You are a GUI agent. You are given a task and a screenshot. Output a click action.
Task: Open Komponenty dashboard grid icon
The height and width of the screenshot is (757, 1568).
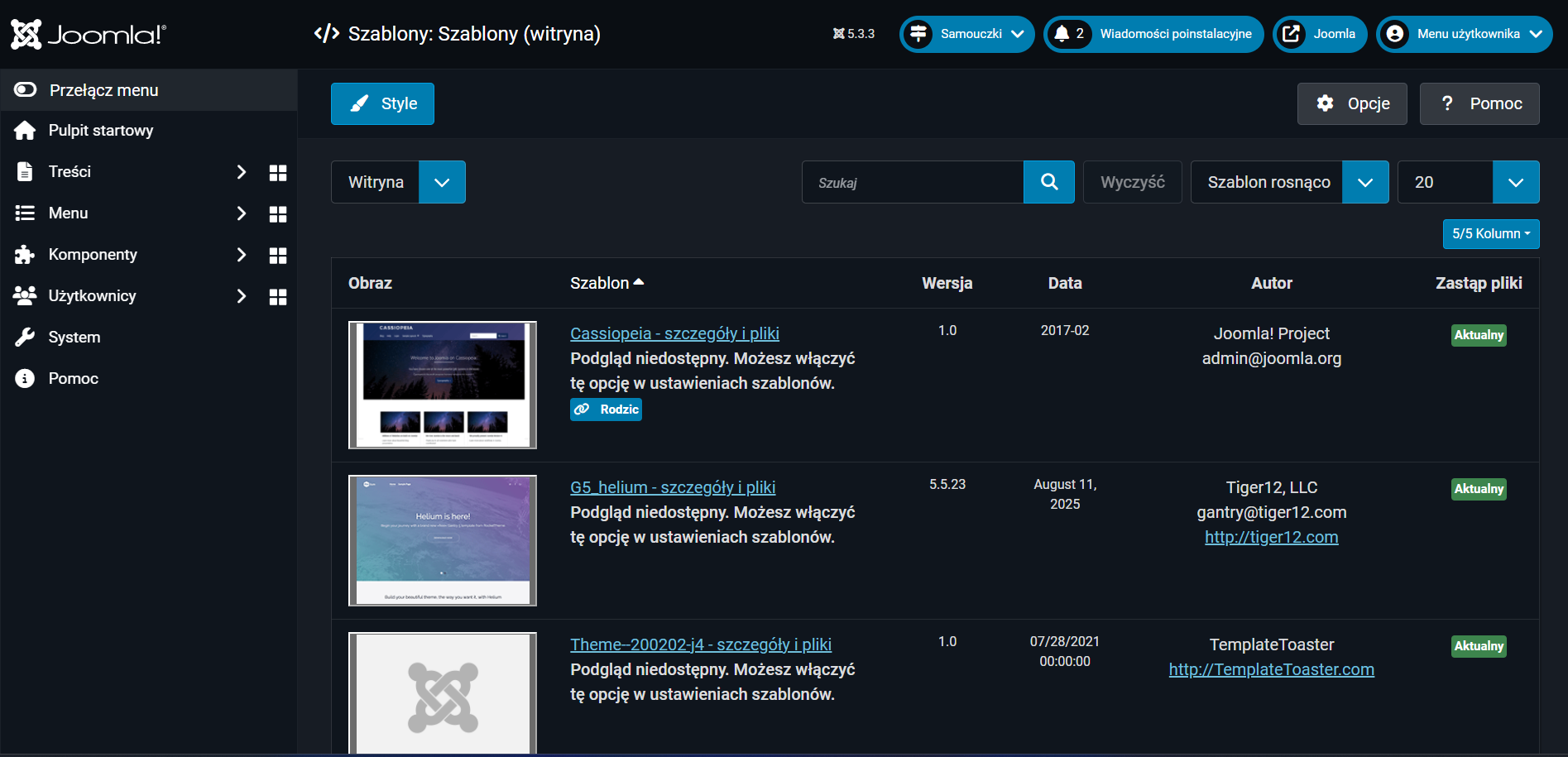coord(278,255)
